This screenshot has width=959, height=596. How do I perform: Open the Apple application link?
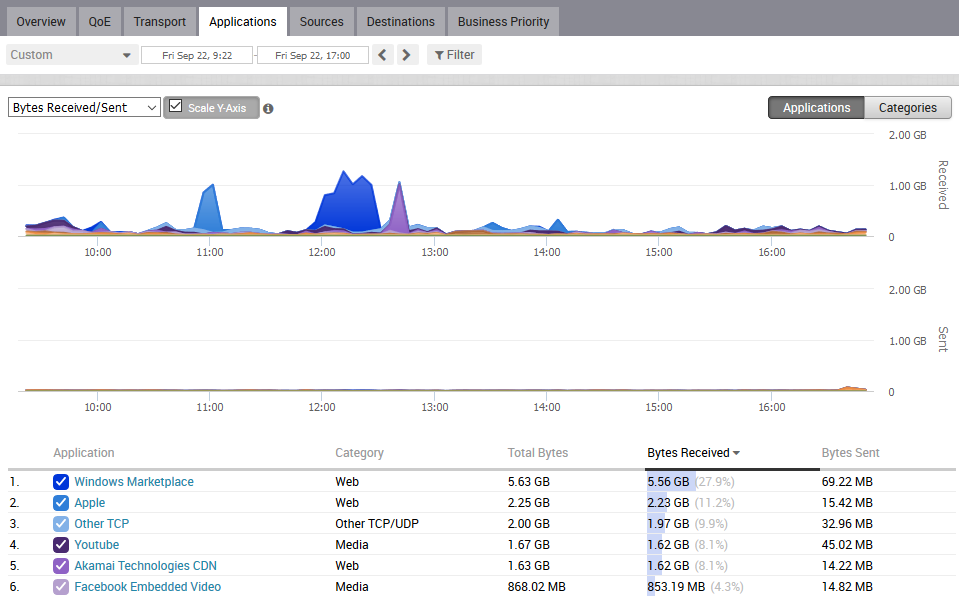click(90, 503)
